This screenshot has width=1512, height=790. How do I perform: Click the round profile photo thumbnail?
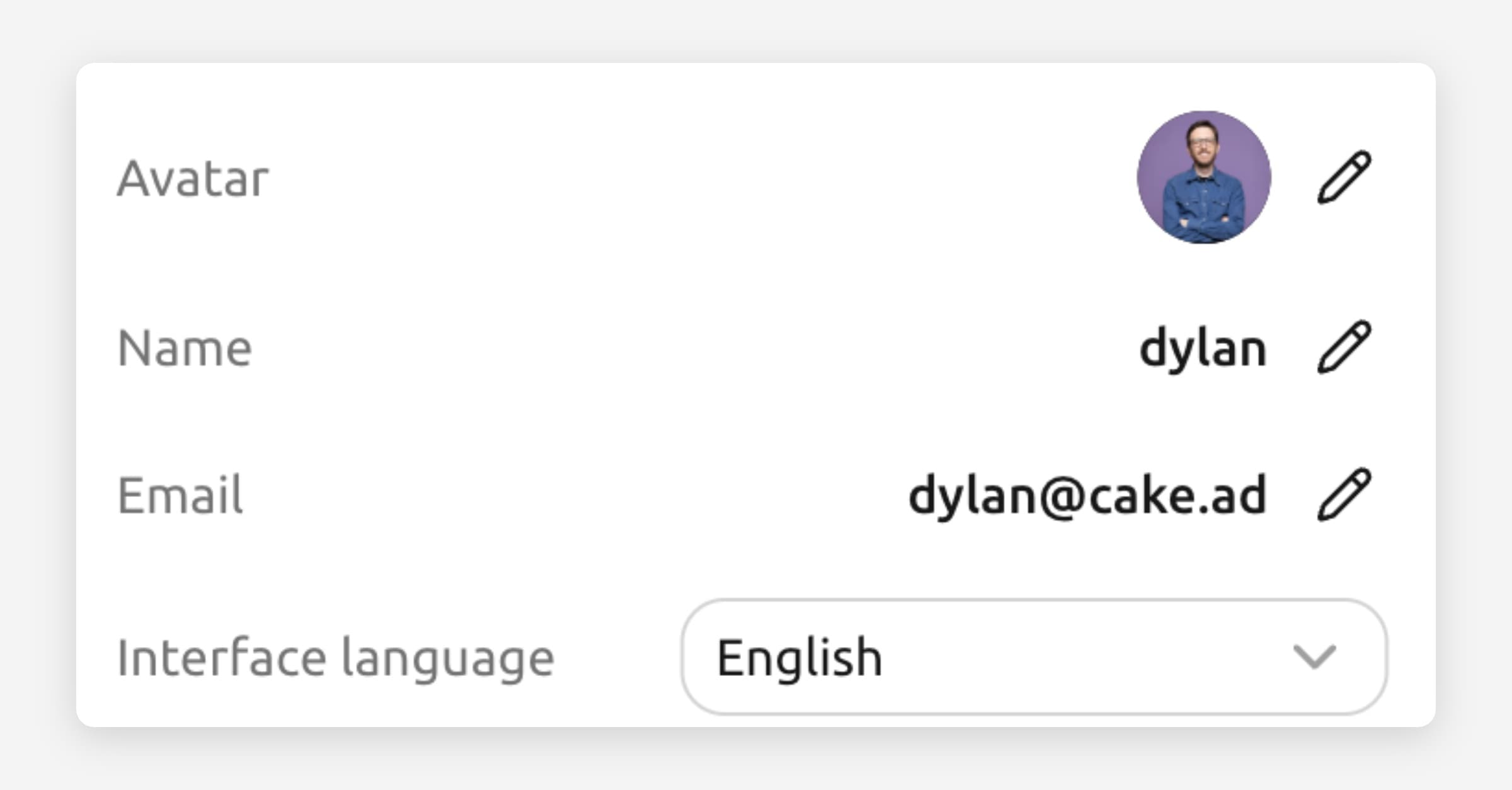[1203, 177]
